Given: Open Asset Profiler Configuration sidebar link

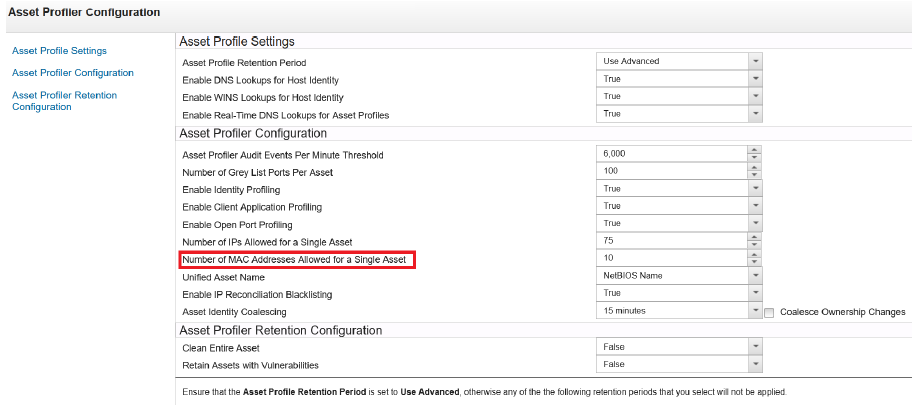Looking at the screenshot, I should click(x=73, y=73).
